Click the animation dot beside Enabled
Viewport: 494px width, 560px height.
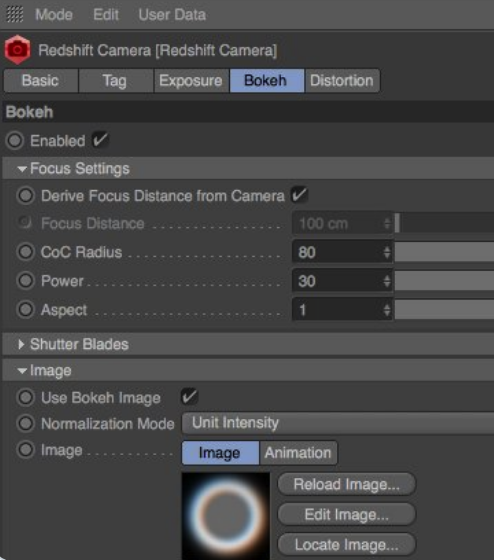(x=15, y=140)
